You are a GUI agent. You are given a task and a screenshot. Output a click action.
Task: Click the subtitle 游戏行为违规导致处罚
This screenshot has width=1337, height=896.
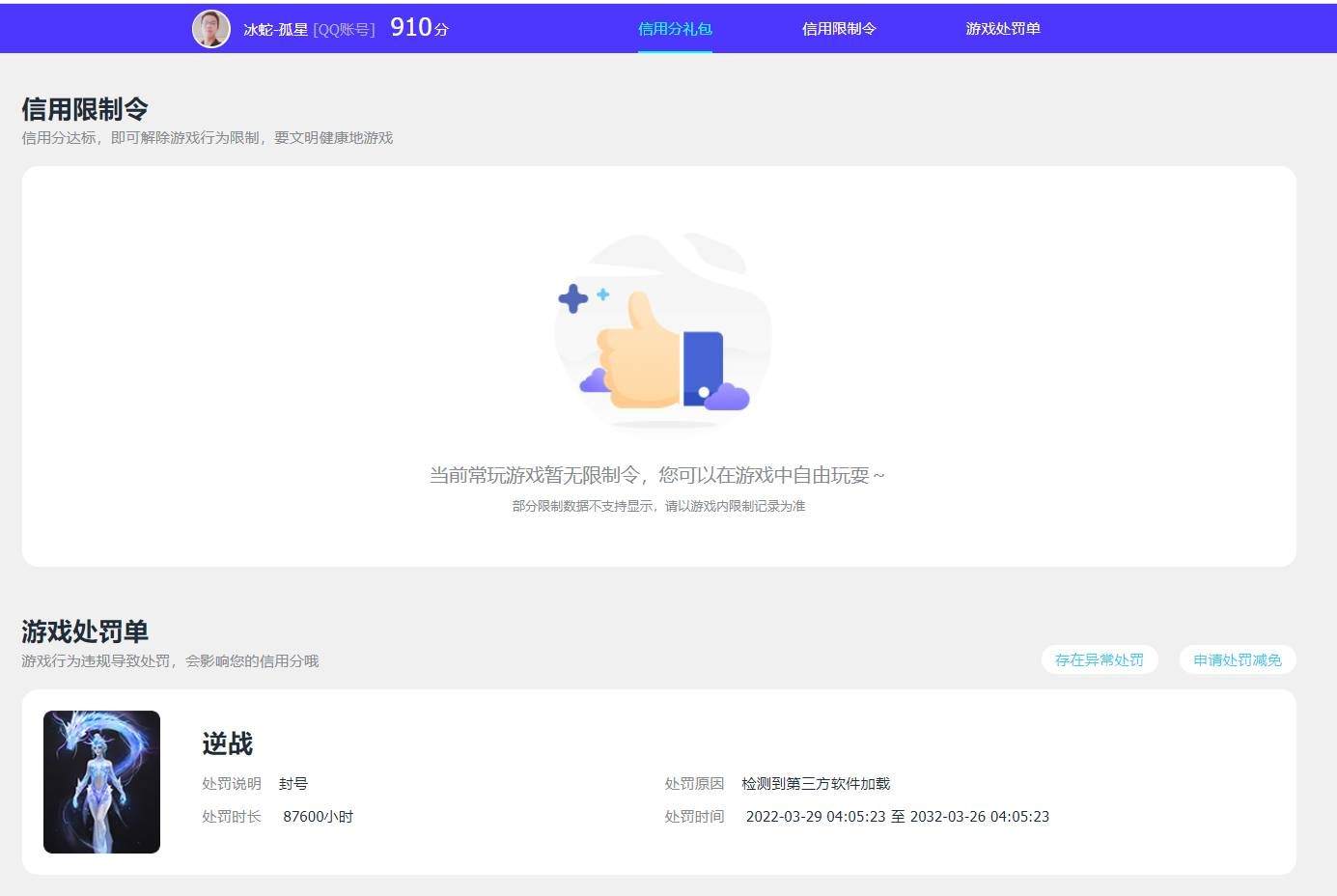tap(170, 661)
